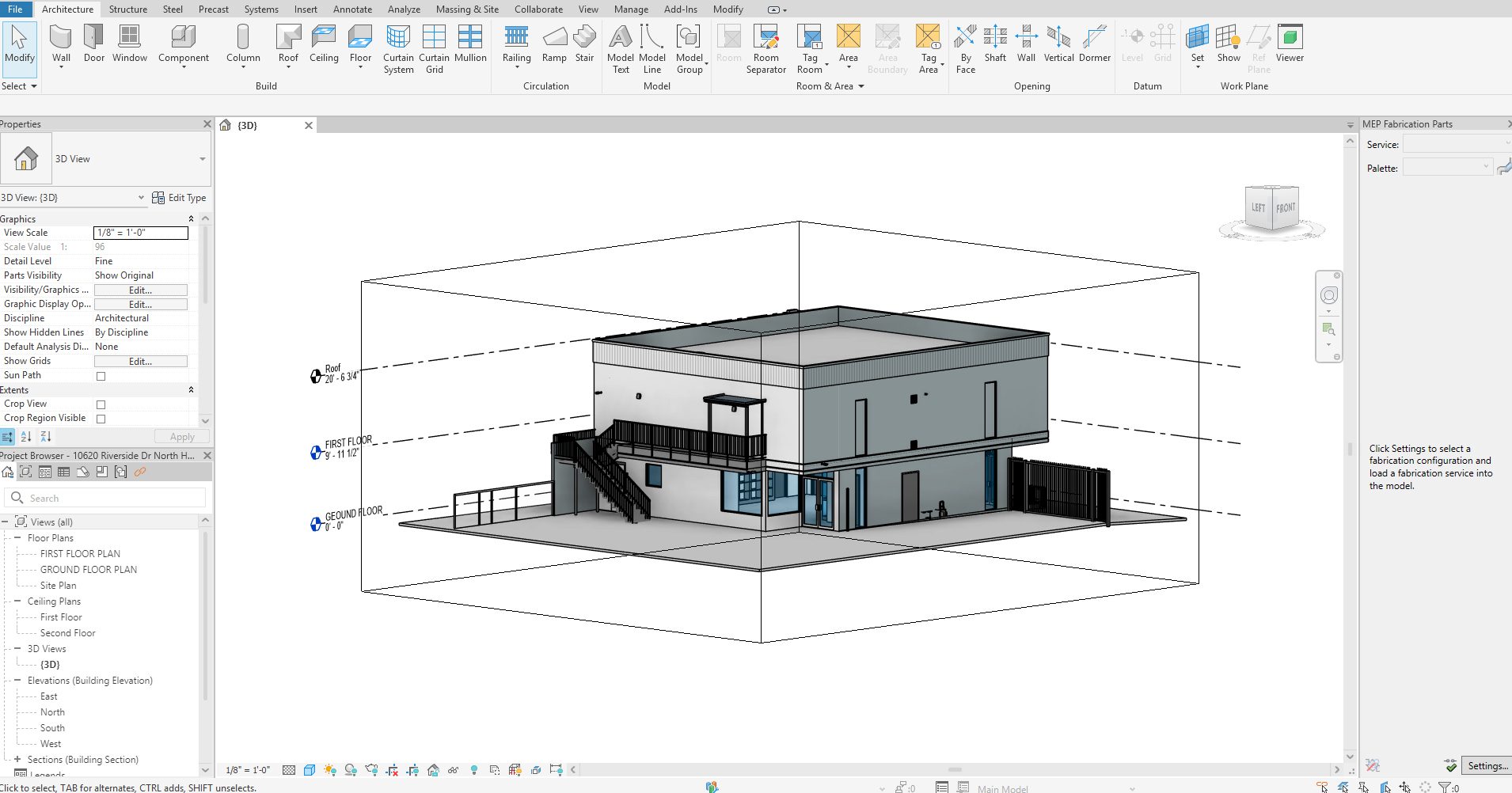Enable the Sun Path checkbox
1512x793 pixels.
click(x=101, y=376)
